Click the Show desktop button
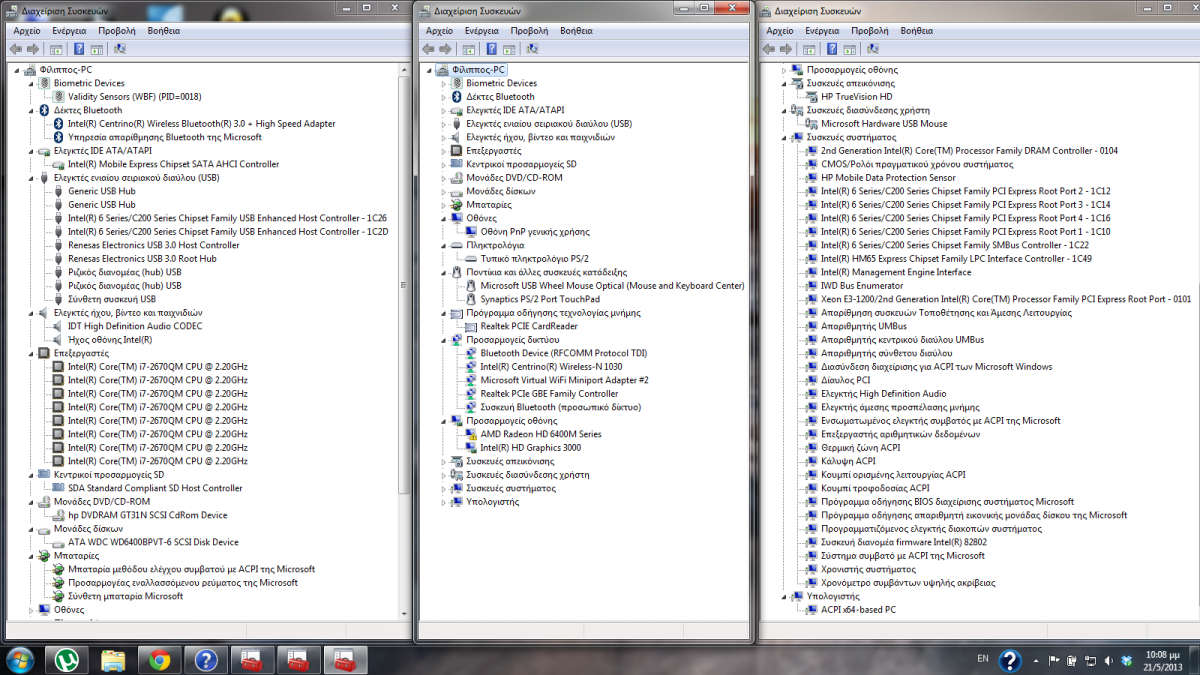The image size is (1200, 675). click(x=1193, y=661)
